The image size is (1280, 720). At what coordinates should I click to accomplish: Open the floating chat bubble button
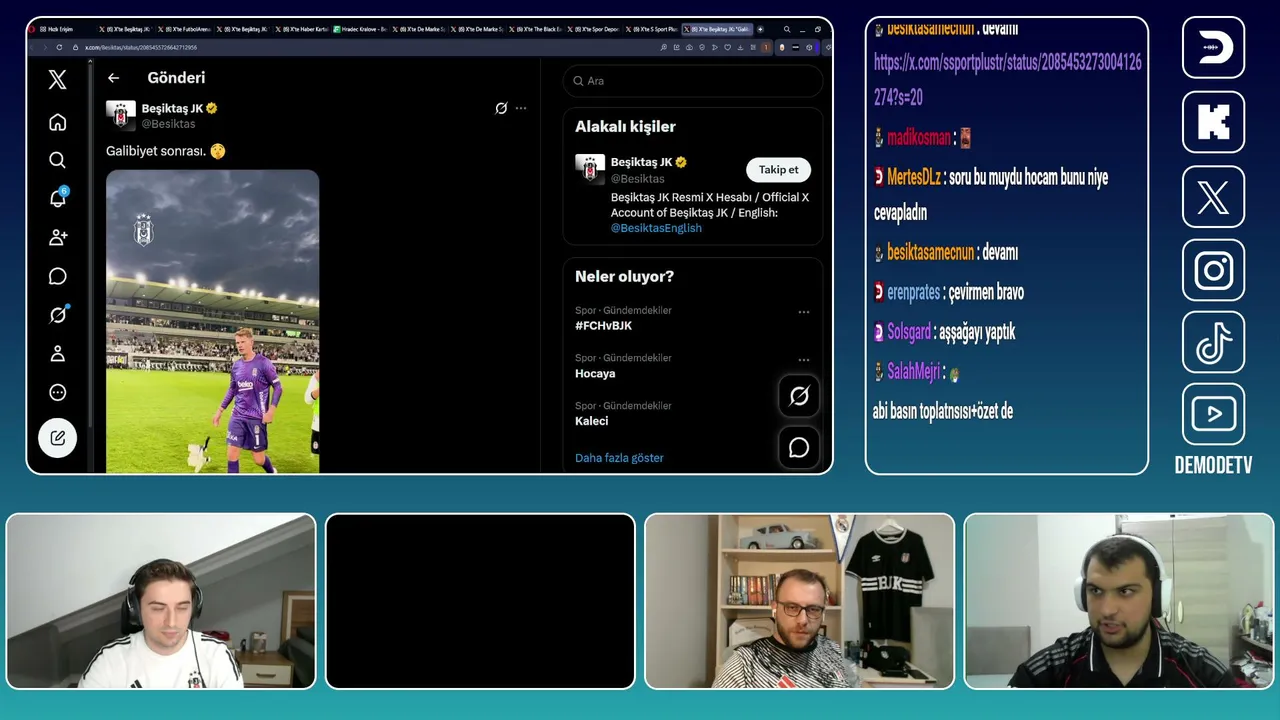point(799,447)
